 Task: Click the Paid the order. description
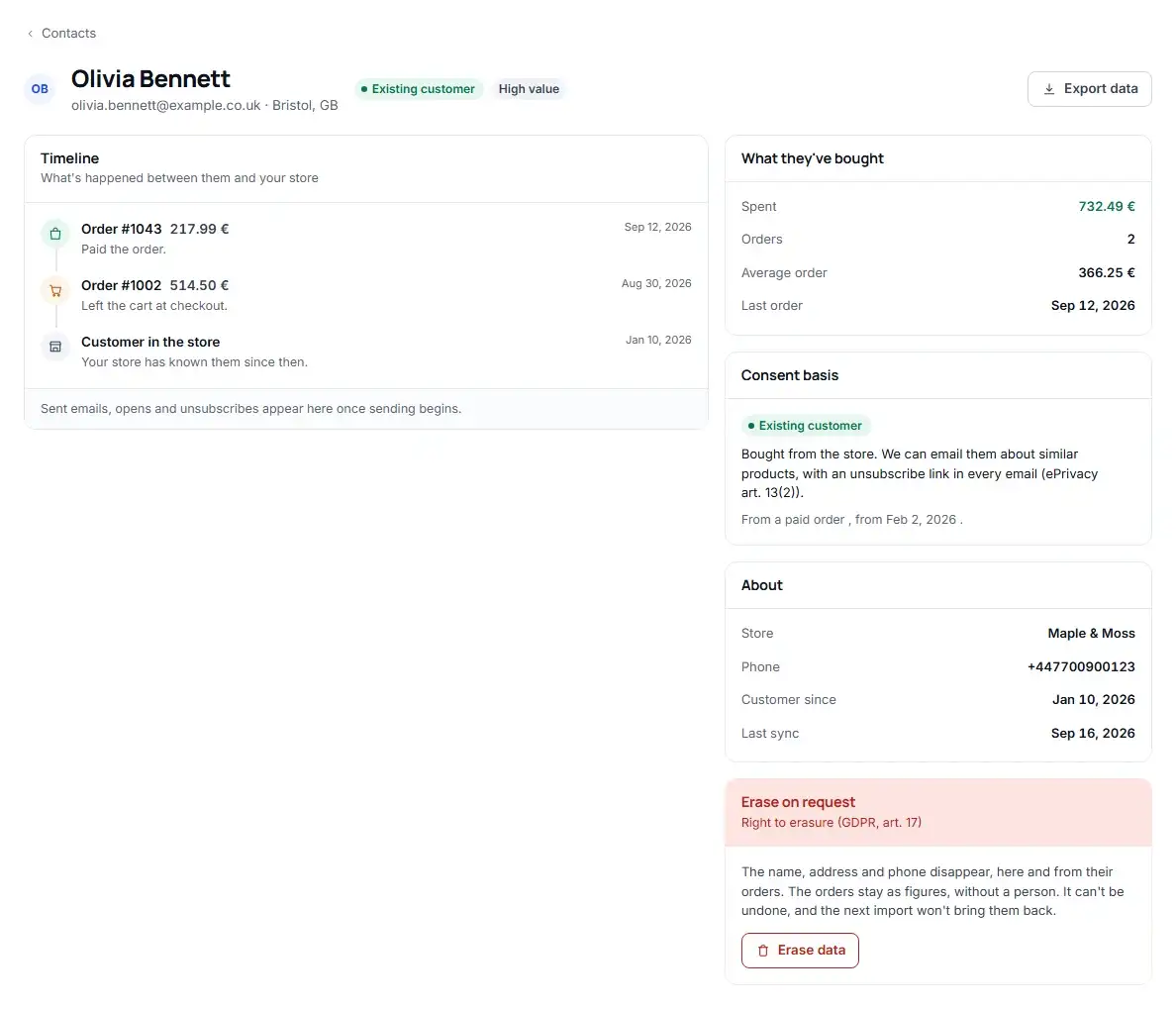124,250
